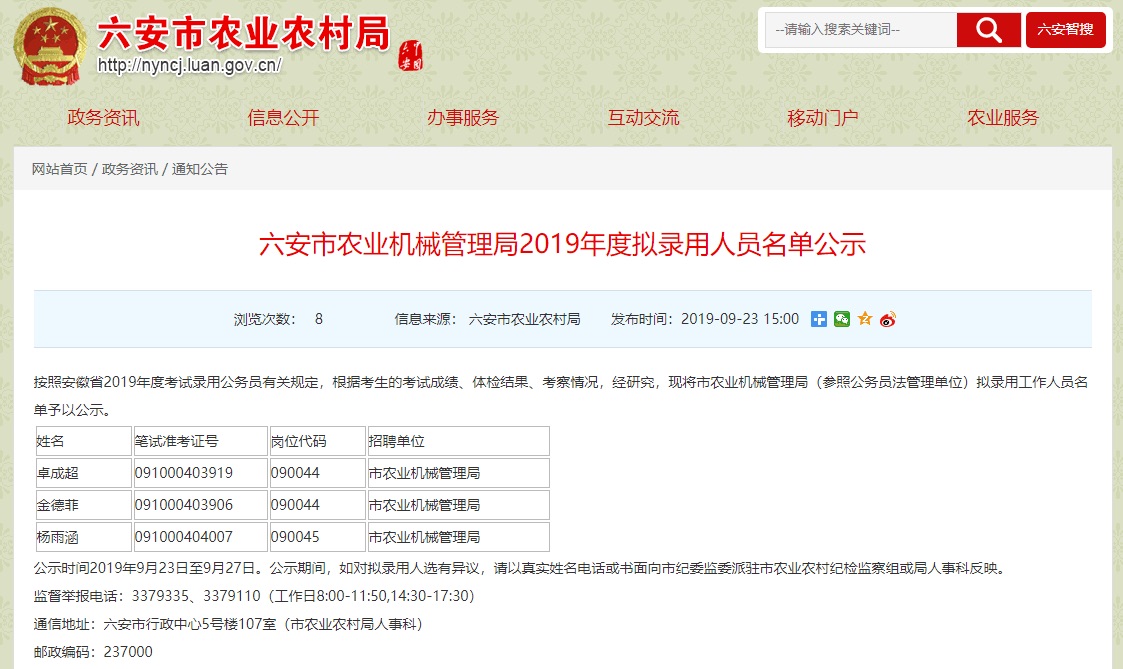Viewport: 1123px width, 669px height.
Task: Open the 农业服务 menu
Action: [1003, 117]
